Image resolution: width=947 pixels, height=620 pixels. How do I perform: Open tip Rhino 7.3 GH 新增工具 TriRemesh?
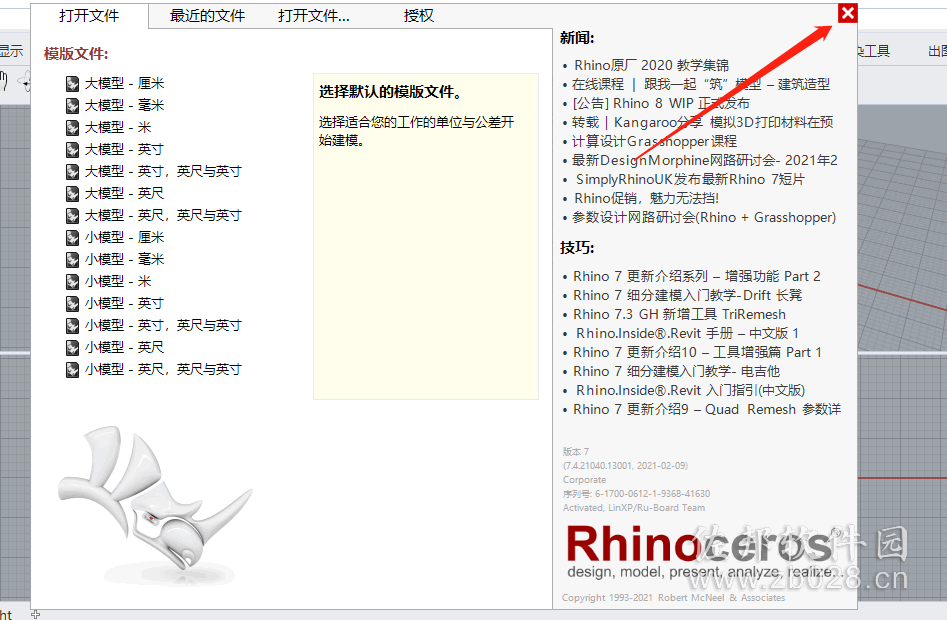(x=679, y=315)
